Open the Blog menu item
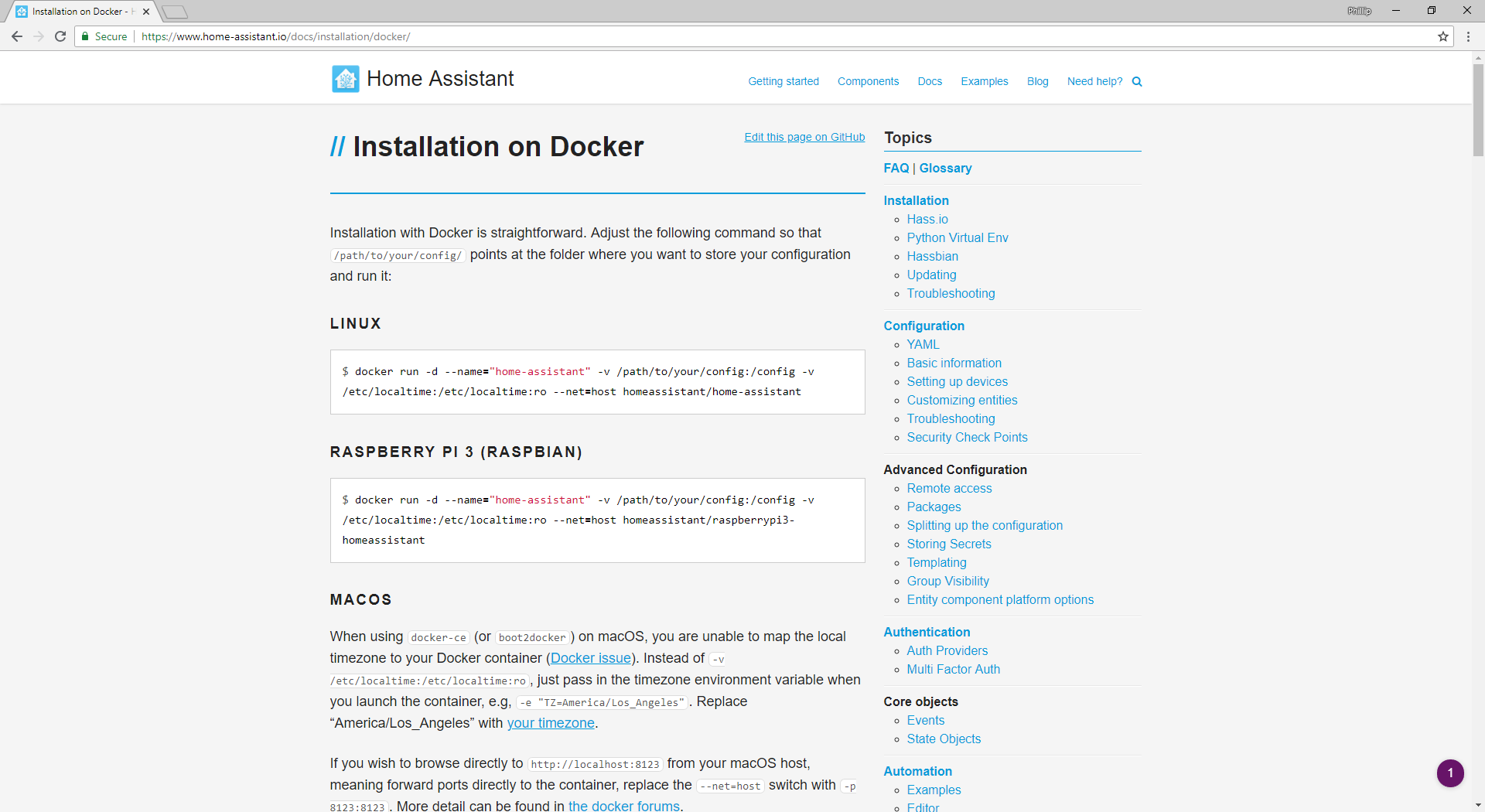This screenshot has width=1485, height=812. click(1038, 81)
